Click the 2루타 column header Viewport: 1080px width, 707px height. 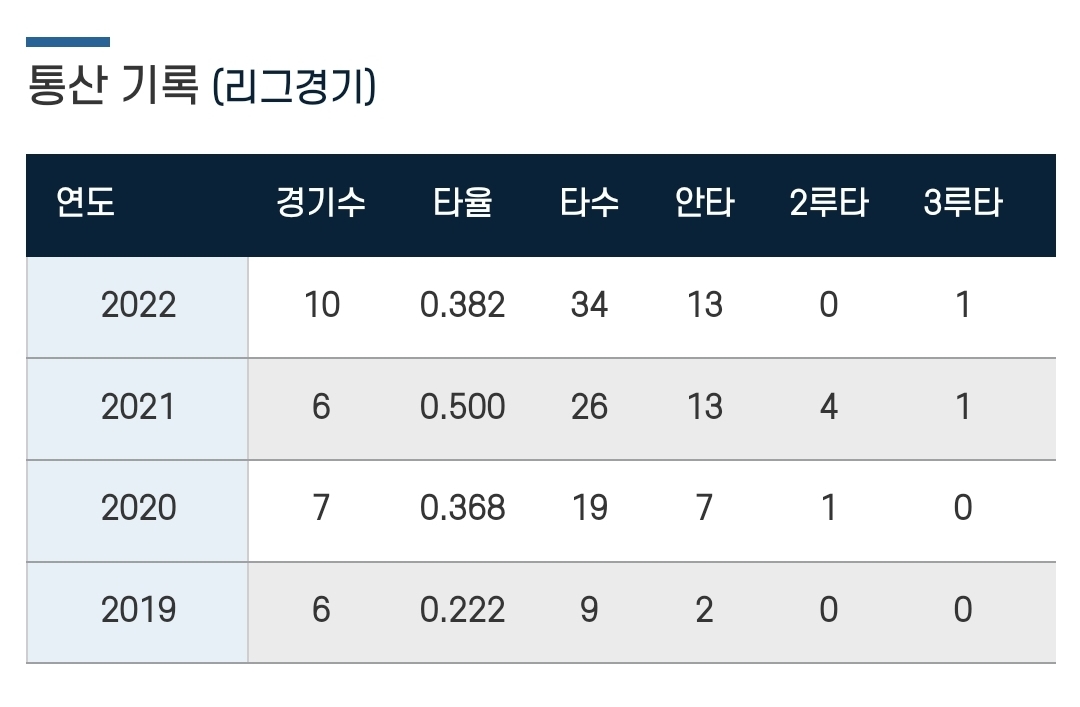[828, 203]
